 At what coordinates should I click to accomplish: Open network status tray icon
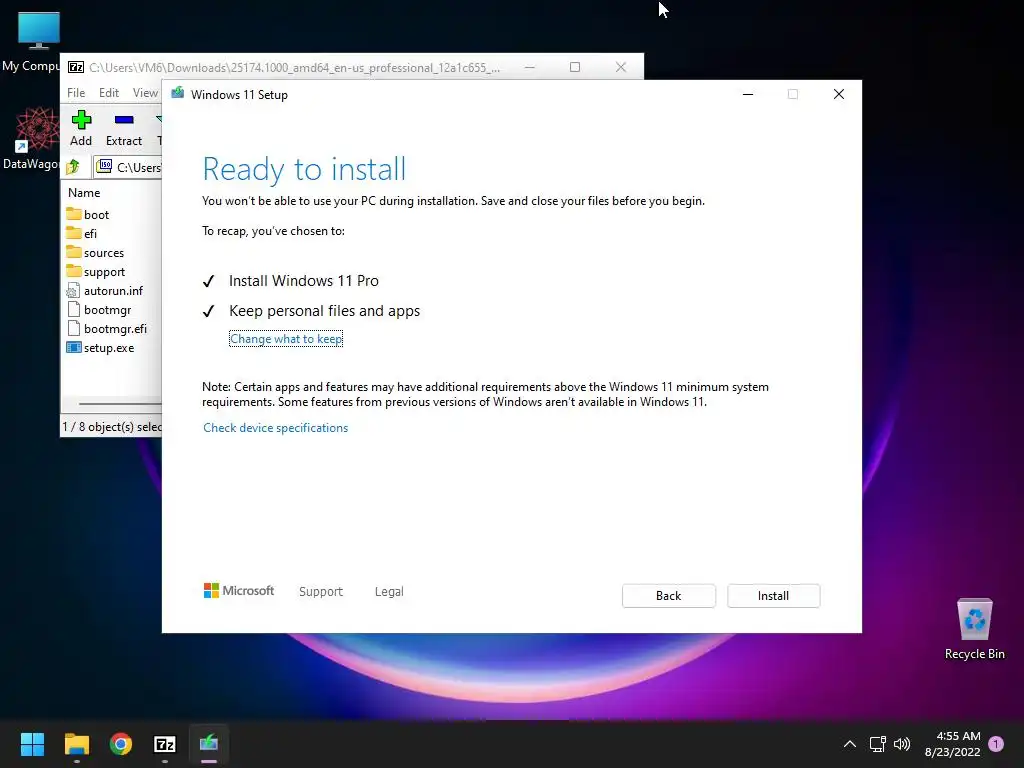877,744
